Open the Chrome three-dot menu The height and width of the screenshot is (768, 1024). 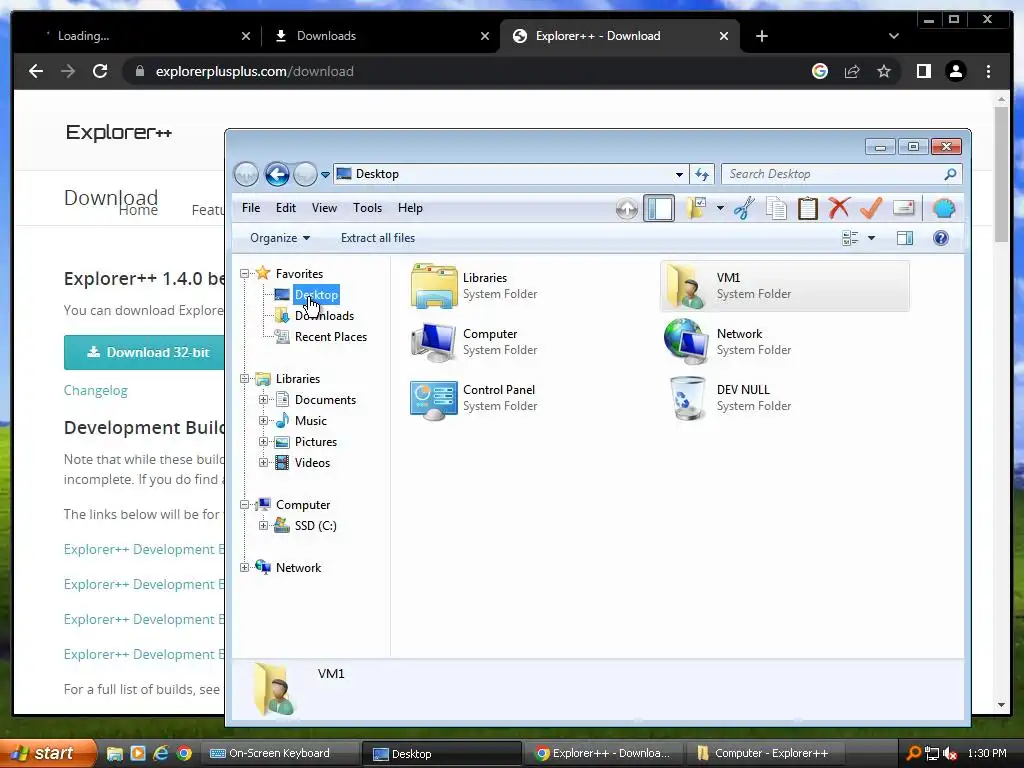(988, 71)
